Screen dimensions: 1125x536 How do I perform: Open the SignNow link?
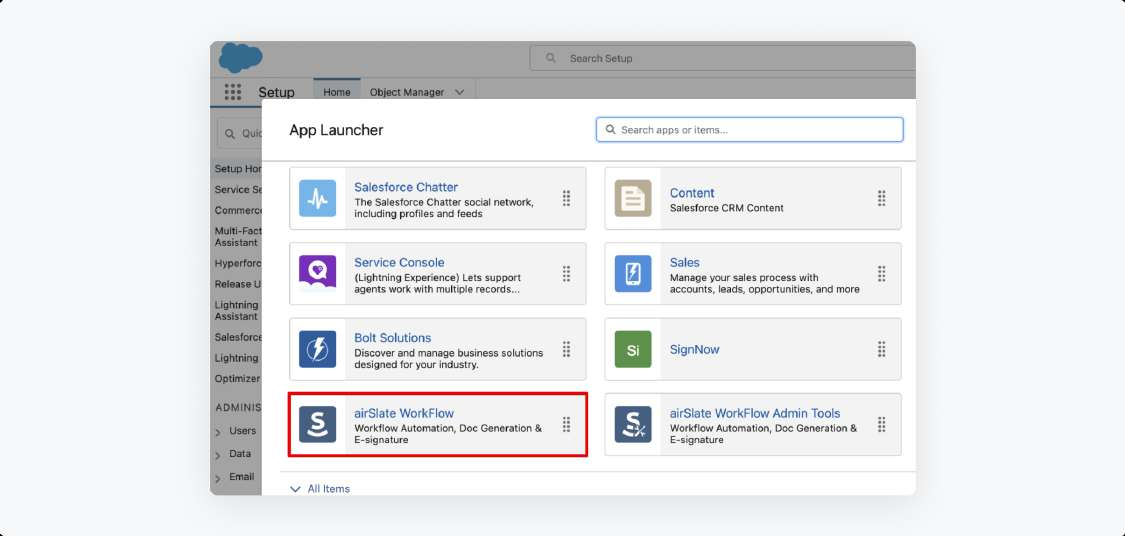click(x=695, y=349)
